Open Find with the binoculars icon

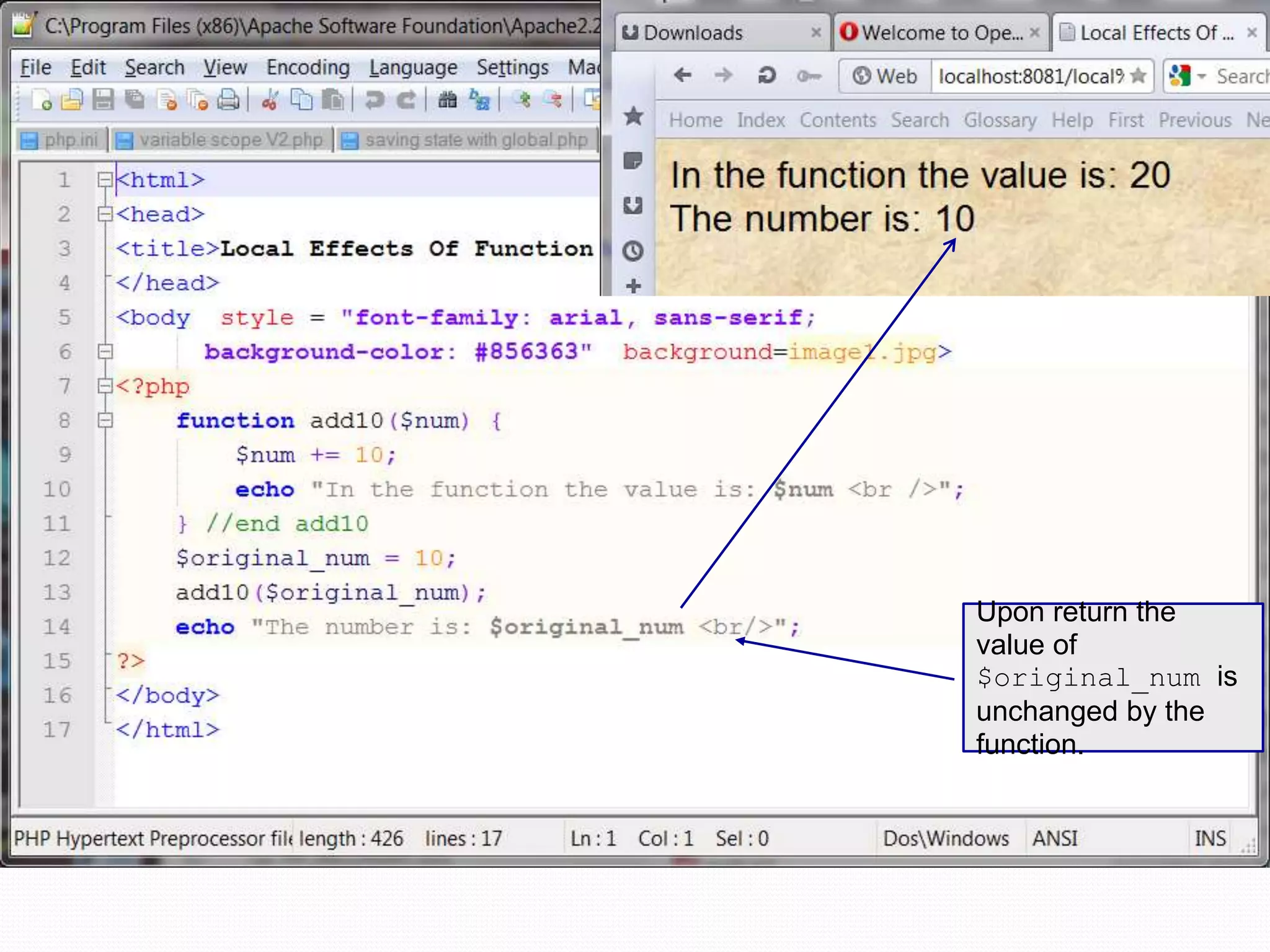(x=447, y=100)
